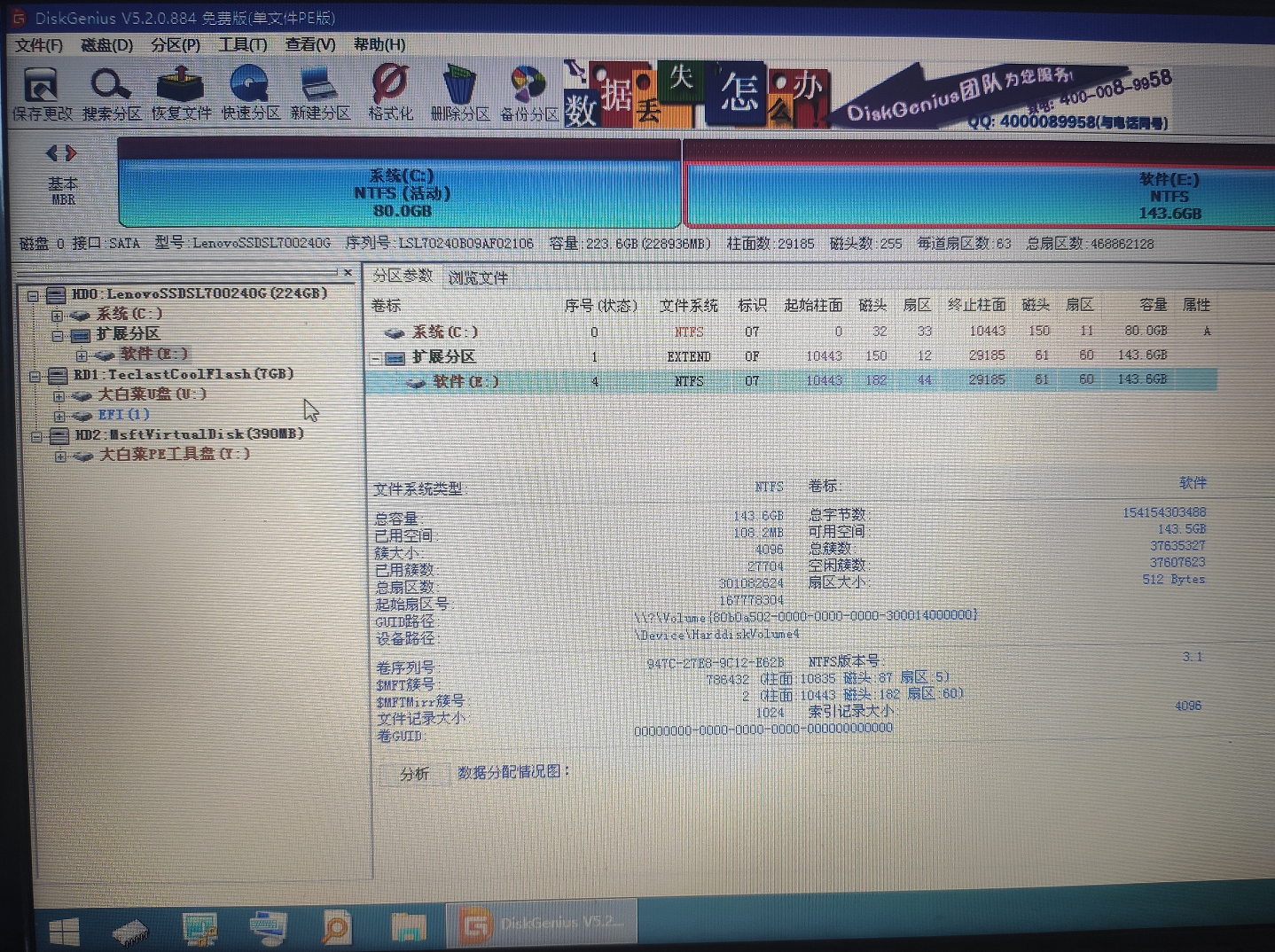Expand the 软件(E:) tree node
Image resolution: width=1275 pixels, height=952 pixels.
(82, 355)
